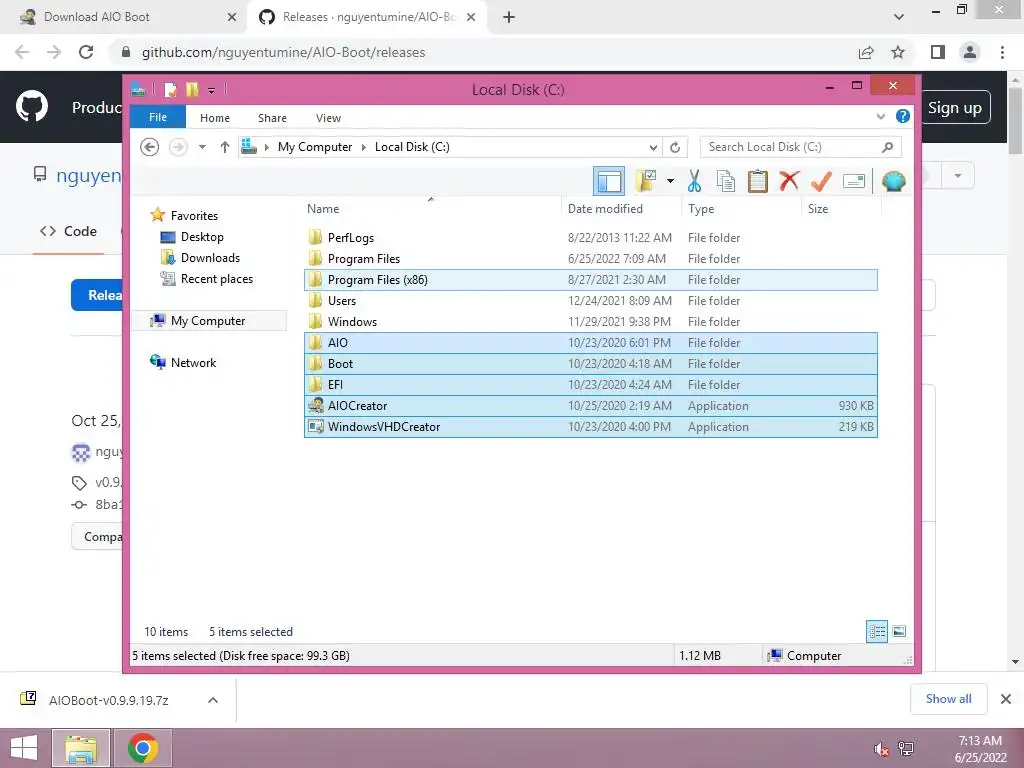Sort by Date modified column header
Image resolution: width=1024 pixels, height=768 pixels.
coord(621,209)
